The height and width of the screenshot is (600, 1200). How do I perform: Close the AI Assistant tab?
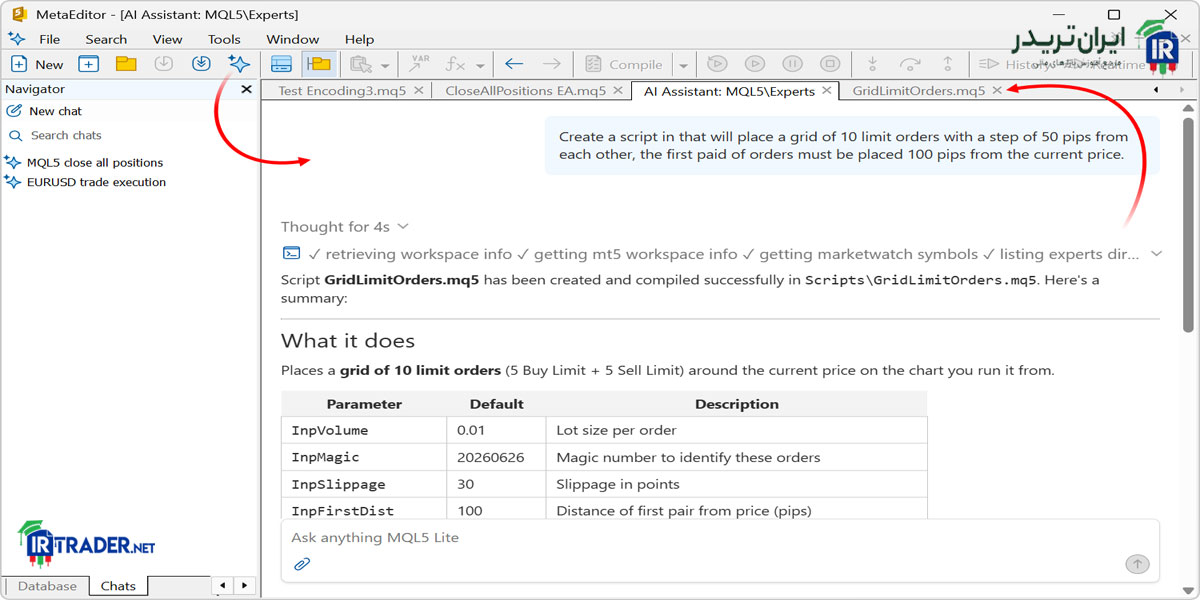coord(826,90)
